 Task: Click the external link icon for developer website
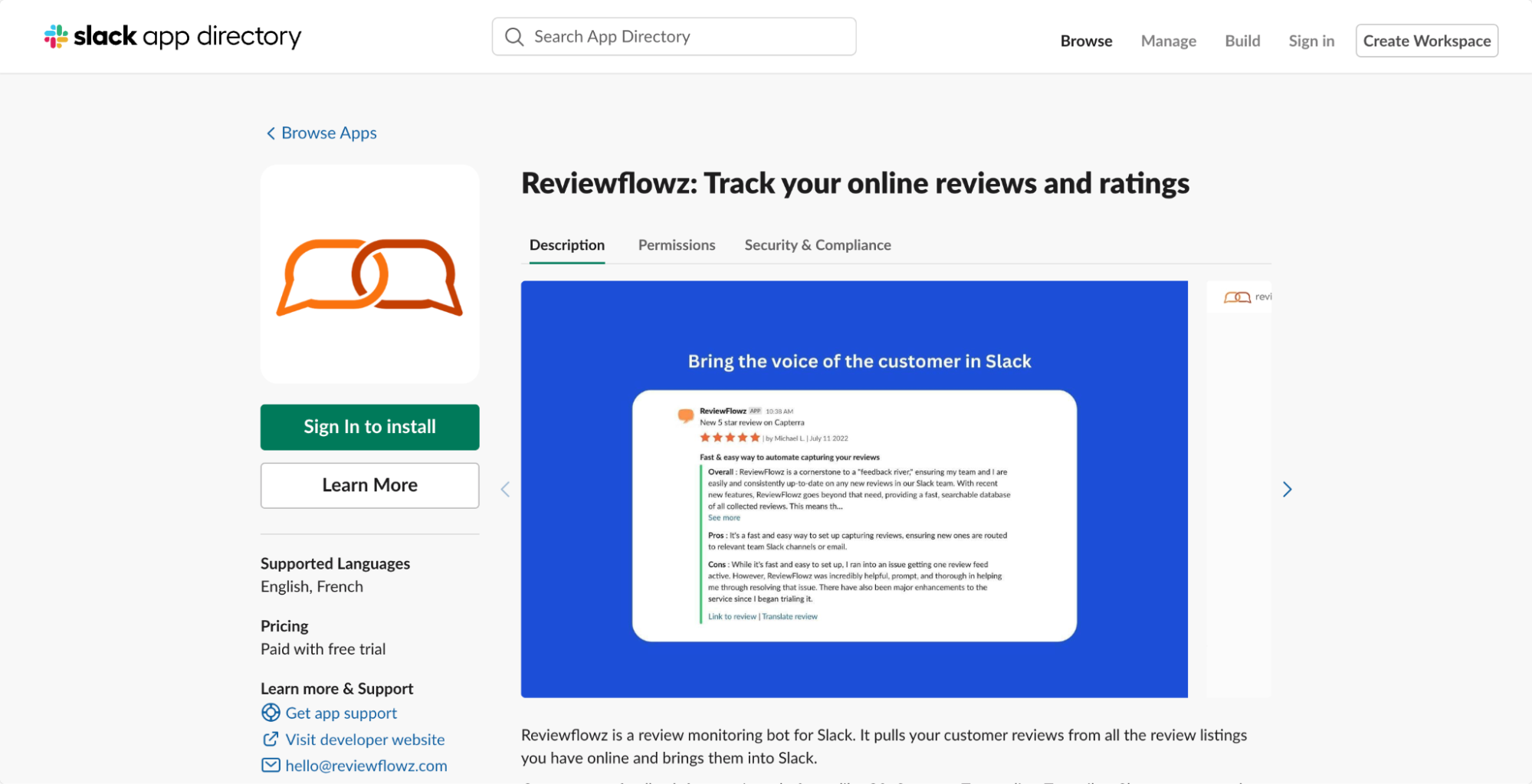click(x=271, y=739)
